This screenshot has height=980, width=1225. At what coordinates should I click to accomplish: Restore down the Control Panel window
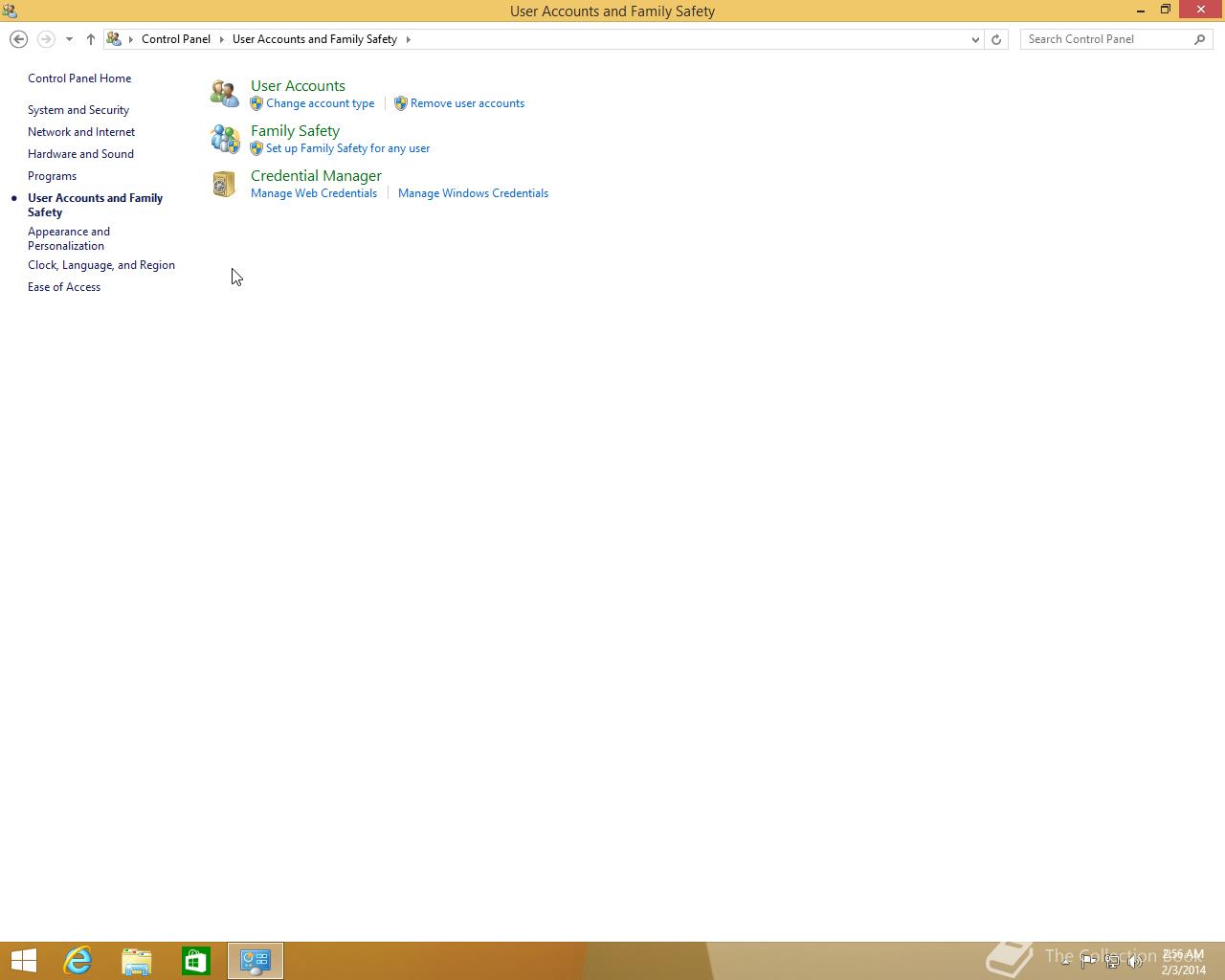pyautogui.click(x=1166, y=11)
